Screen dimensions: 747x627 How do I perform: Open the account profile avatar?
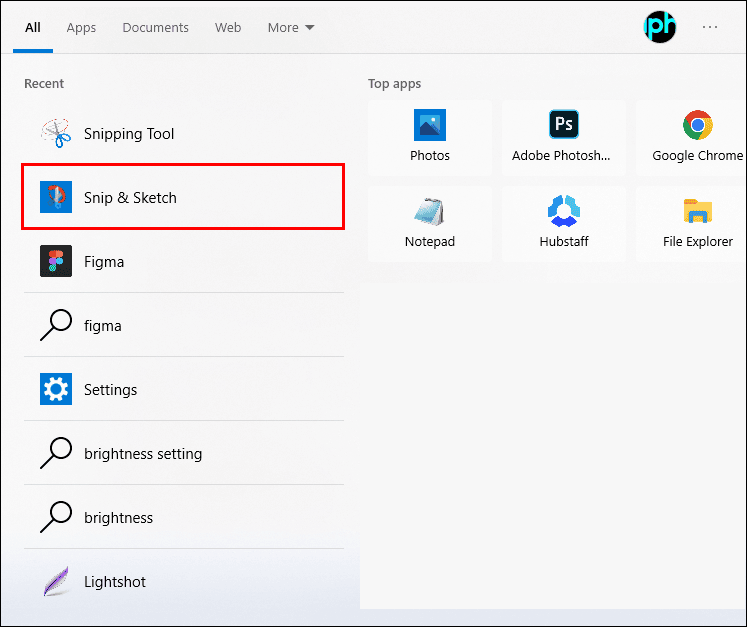click(x=659, y=27)
